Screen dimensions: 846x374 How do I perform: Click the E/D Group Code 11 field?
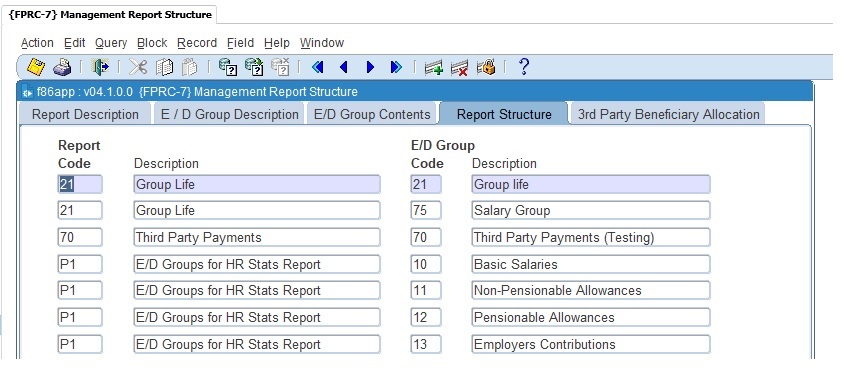pyautogui.click(x=426, y=290)
